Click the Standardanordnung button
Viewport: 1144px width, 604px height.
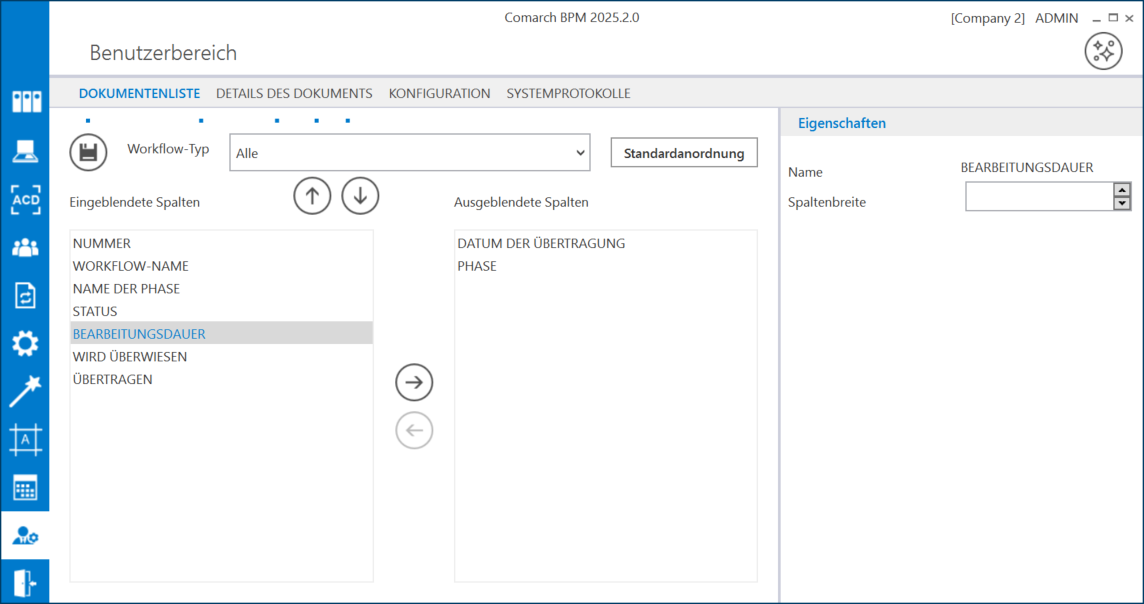pos(684,153)
